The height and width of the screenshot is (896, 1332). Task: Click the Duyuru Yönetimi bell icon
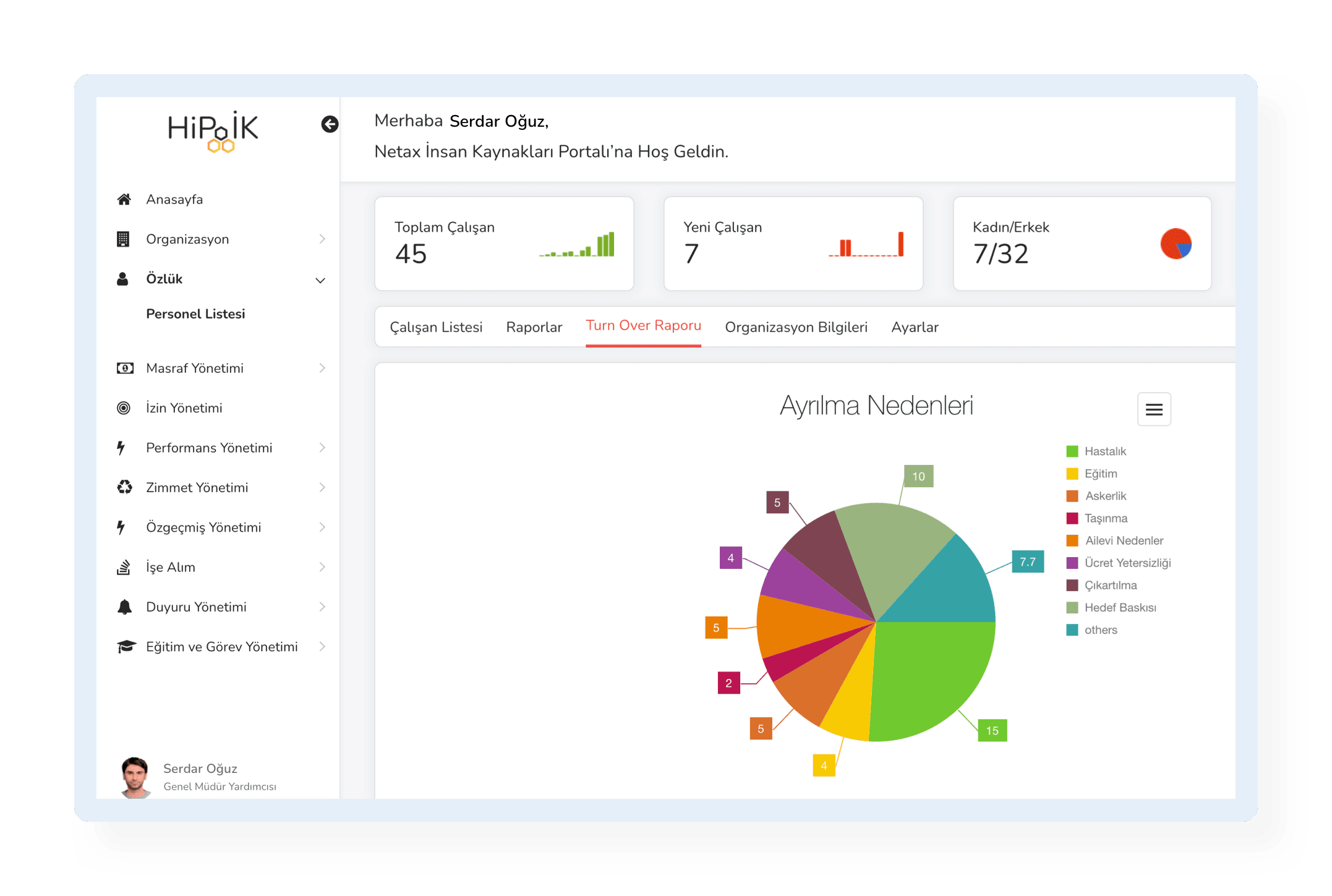click(x=124, y=607)
